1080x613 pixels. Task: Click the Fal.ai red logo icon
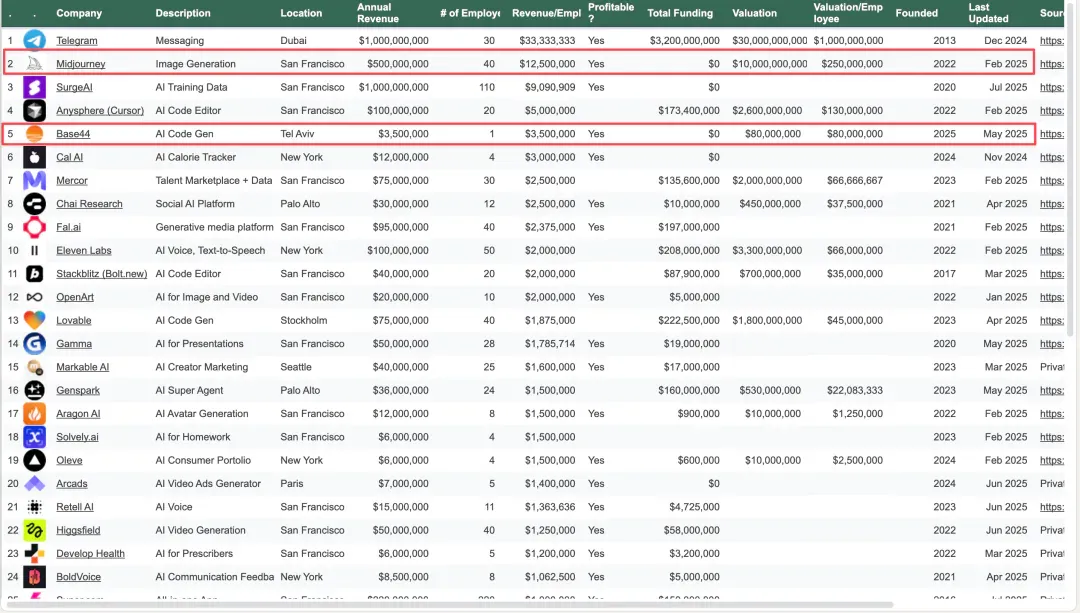(34, 227)
